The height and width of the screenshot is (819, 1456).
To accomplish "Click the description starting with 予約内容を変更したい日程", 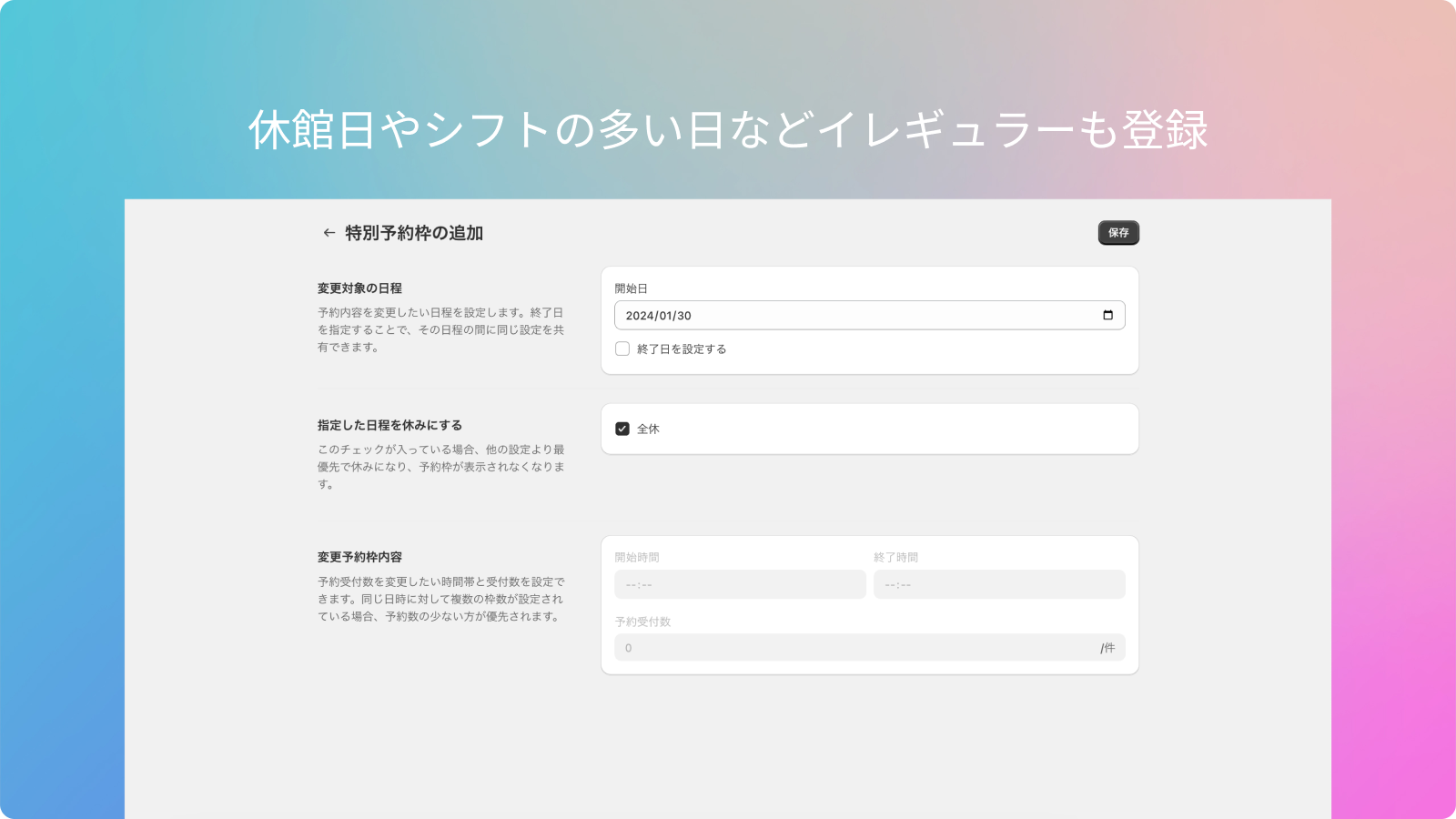I will coord(441,329).
